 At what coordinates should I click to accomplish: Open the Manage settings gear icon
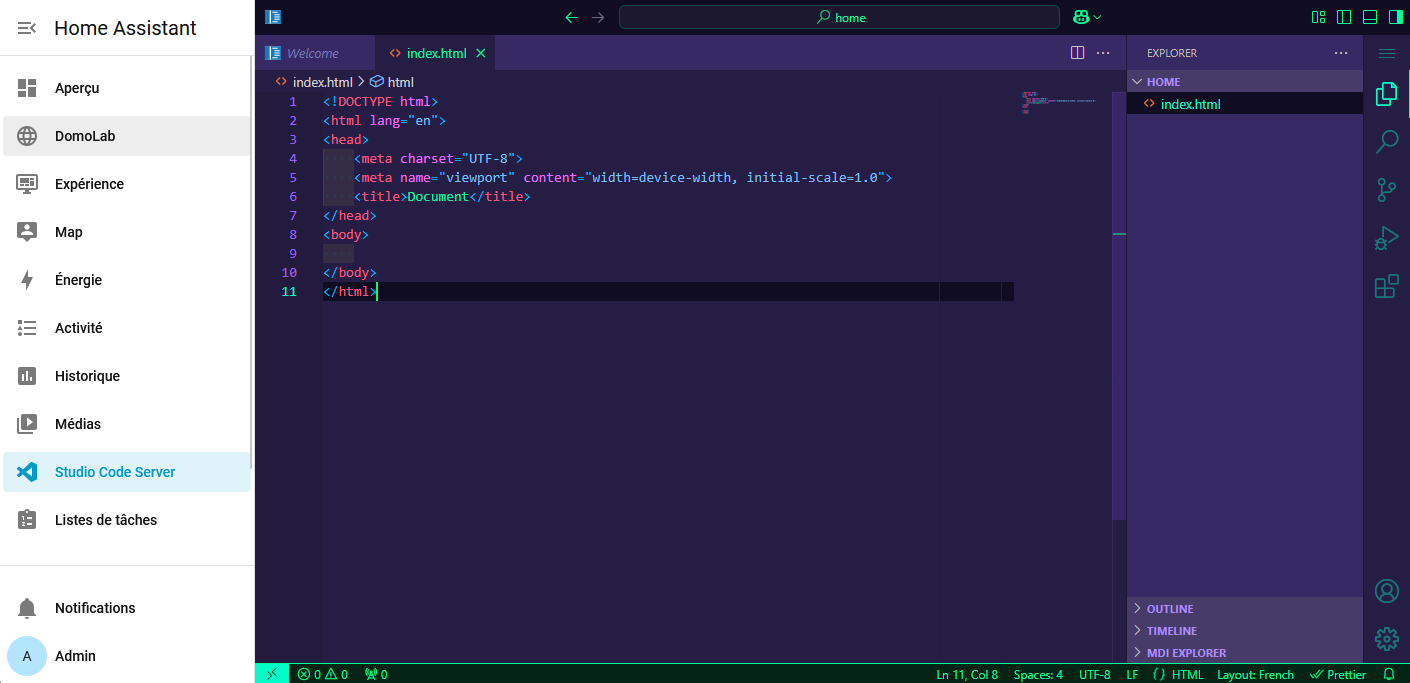tap(1386, 639)
